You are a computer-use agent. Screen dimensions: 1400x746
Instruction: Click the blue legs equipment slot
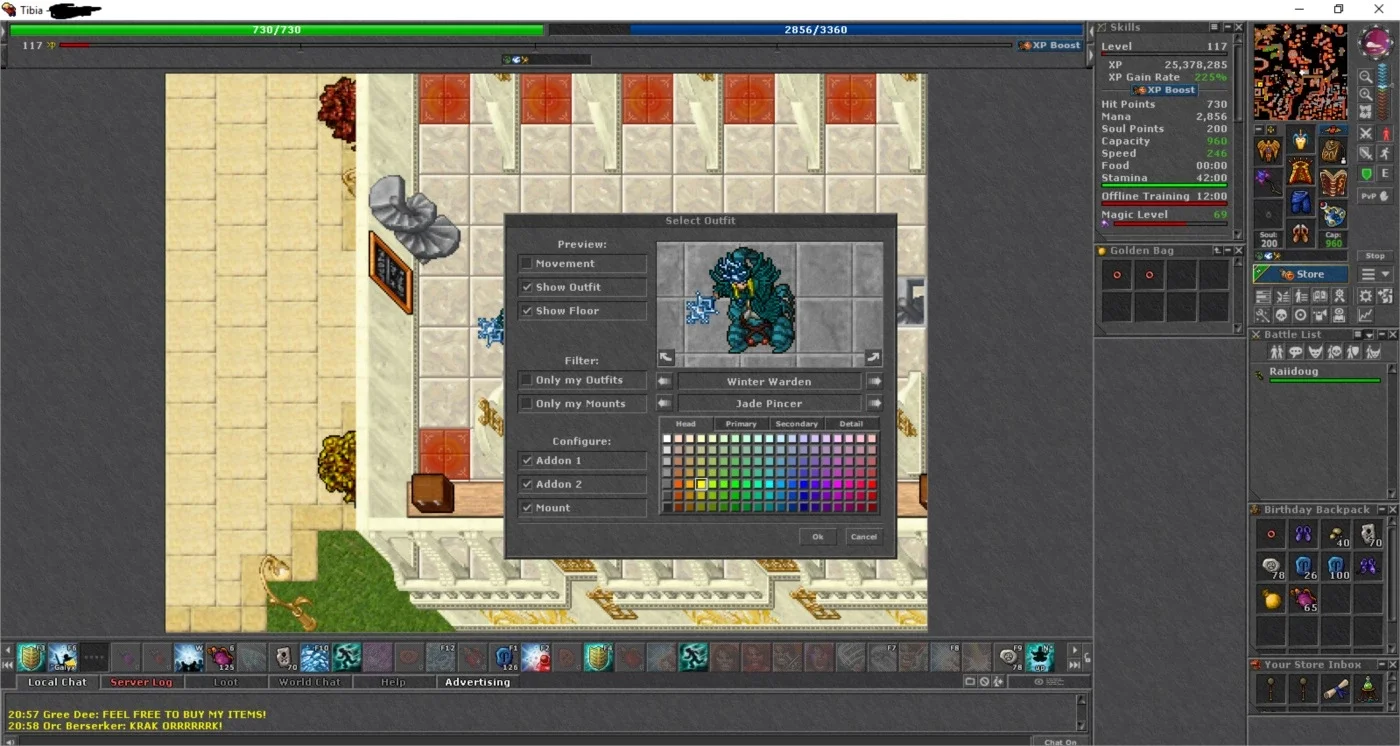tap(1300, 202)
